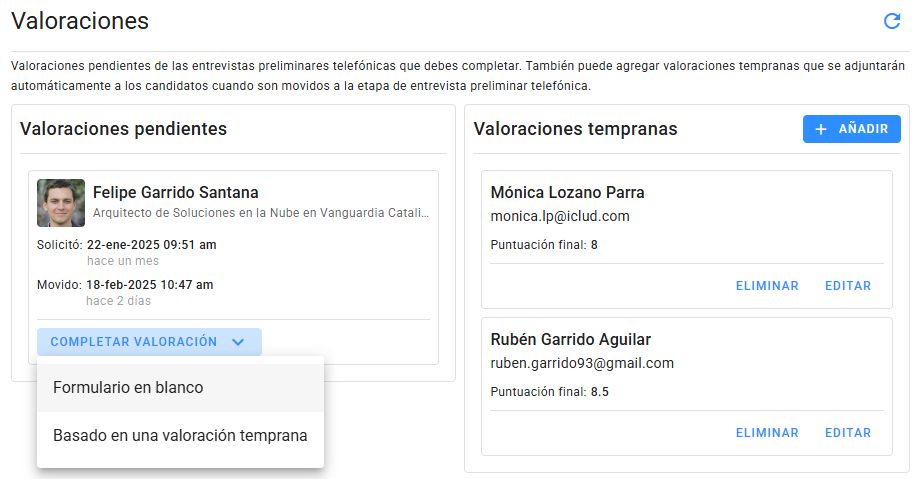Expand the Completar Valoración chevron arrow
Screen dimensions: 920x479
click(238, 342)
